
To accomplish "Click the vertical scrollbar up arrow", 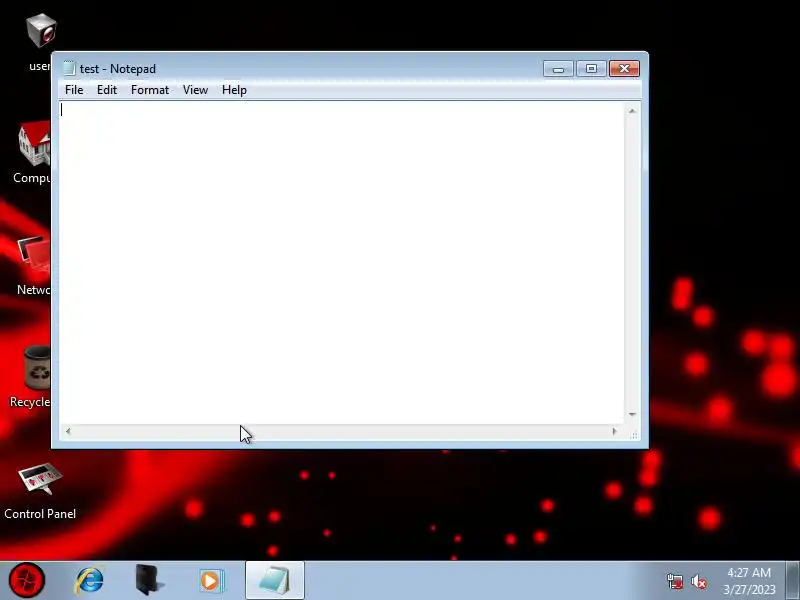I will coord(632,111).
